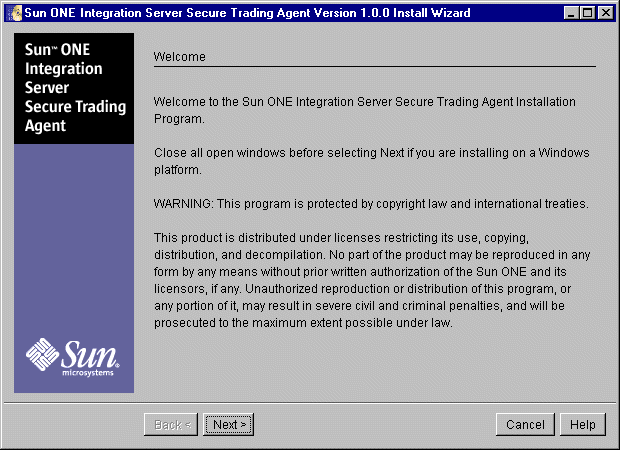
Task: Click the 'Welcome to the Sun ONE Integration Server' paragraph
Action: 365,110
